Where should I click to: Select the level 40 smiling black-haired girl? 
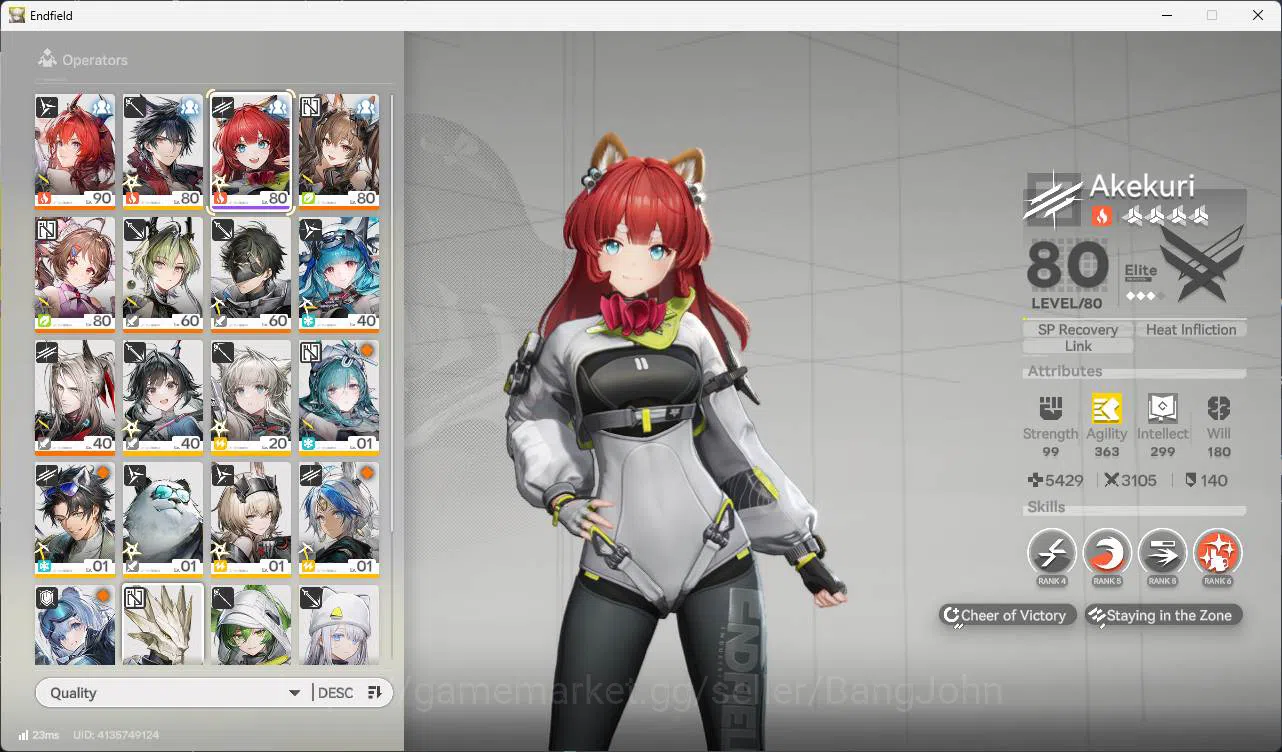click(163, 398)
